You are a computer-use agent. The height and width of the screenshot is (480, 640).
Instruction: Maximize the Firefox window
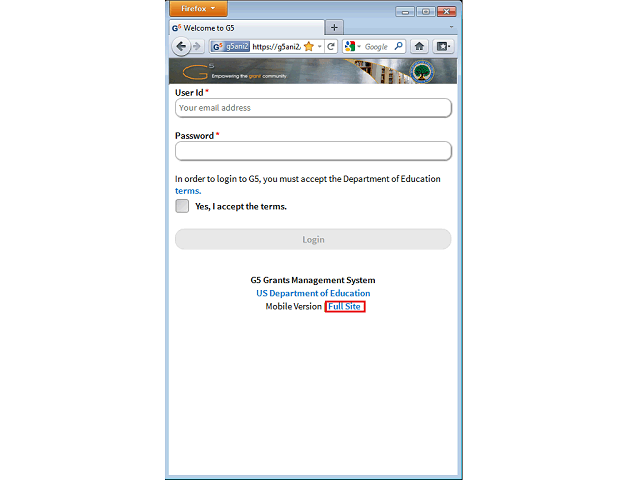[x=425, y=11]
